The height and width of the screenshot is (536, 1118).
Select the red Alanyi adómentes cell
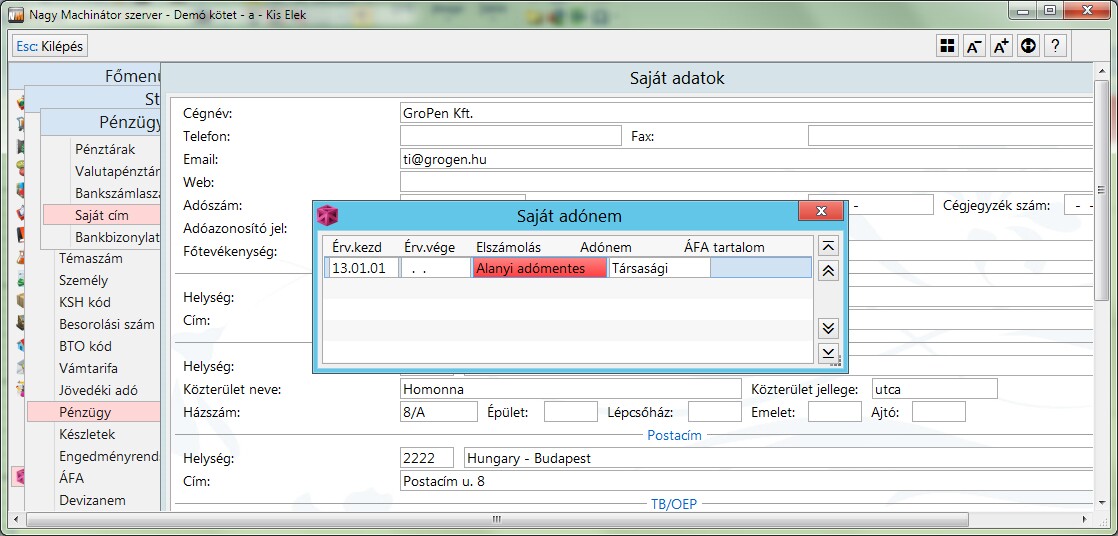[x=540, y=268]
